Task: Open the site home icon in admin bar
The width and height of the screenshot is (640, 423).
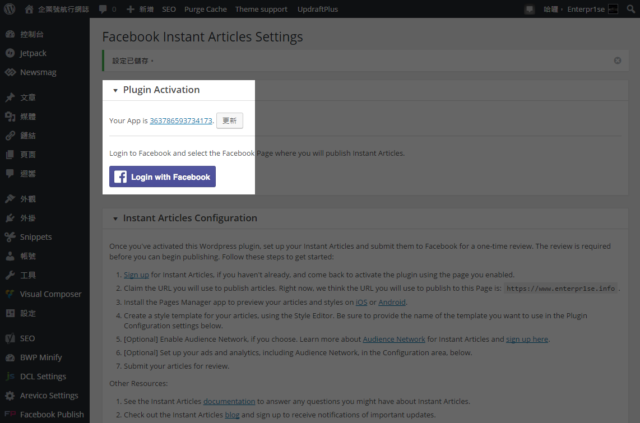Action: point(29,9)
